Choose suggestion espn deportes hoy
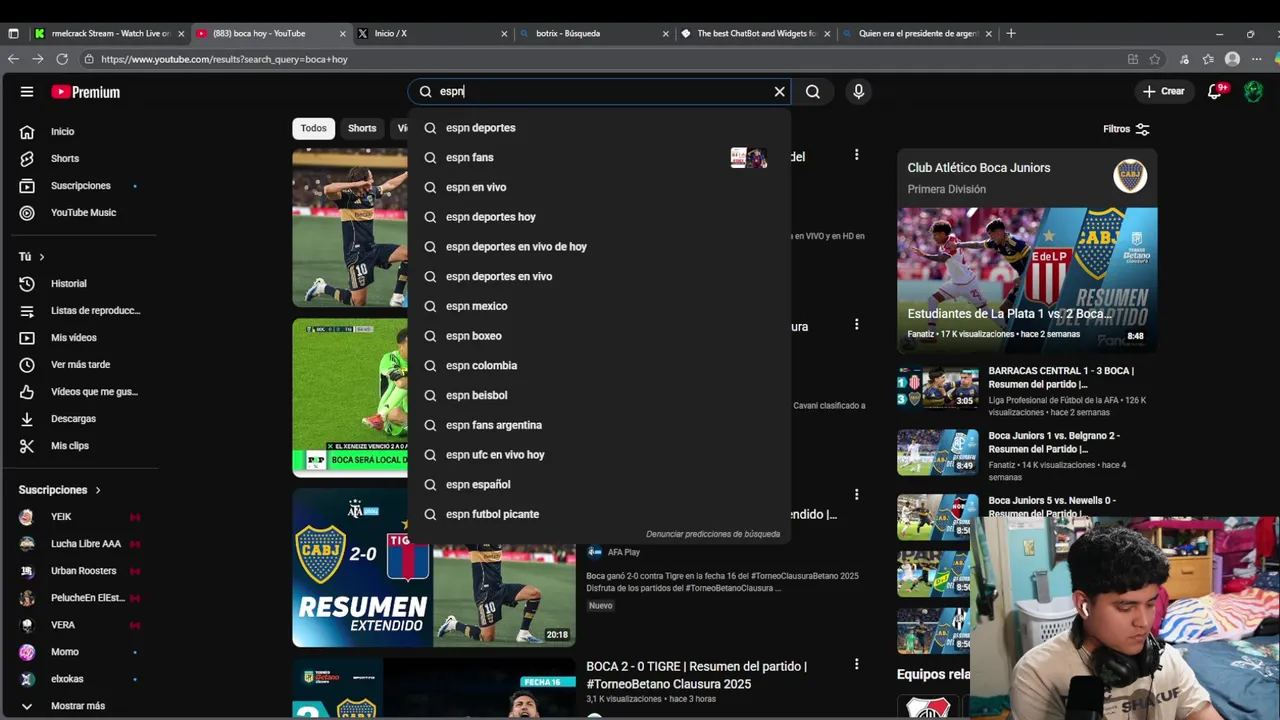1280x720 pixels. (x=599, y=217)
